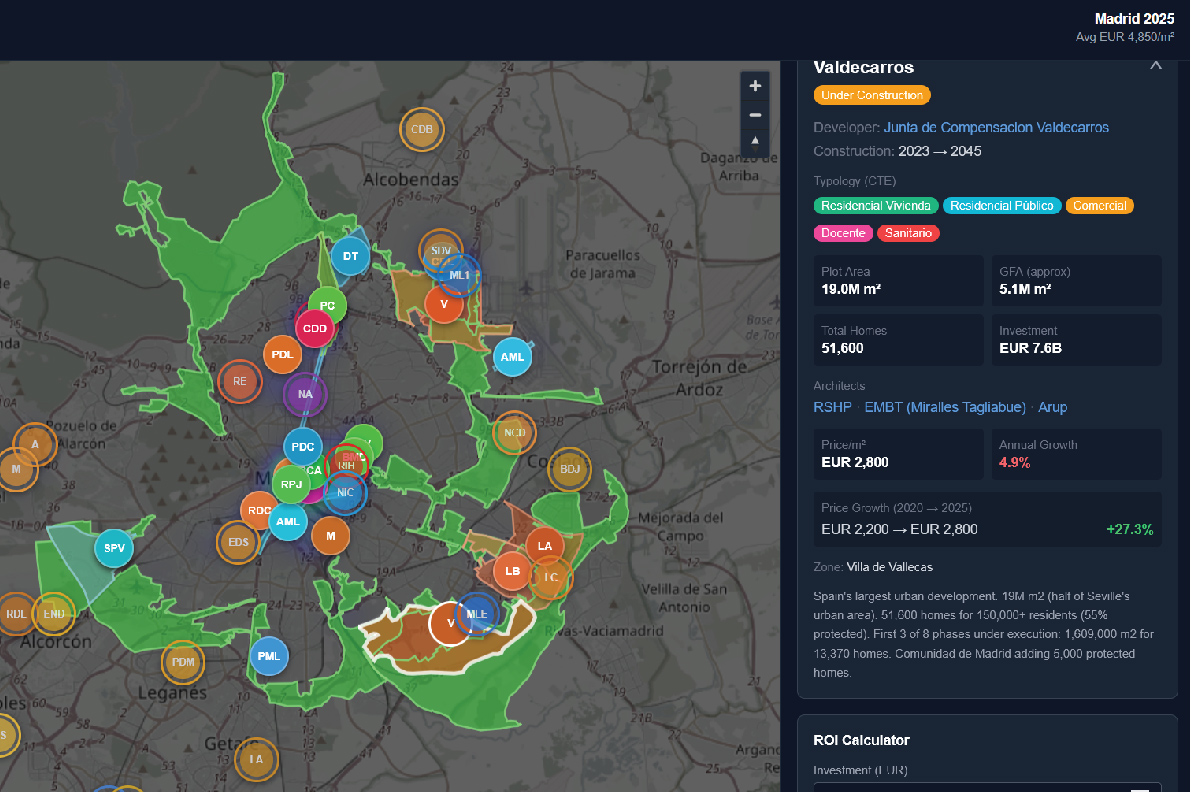Open Junta de Compensacion Valdecarros developer link
This screenshot has height=793, width=1191.
(996, 127)
